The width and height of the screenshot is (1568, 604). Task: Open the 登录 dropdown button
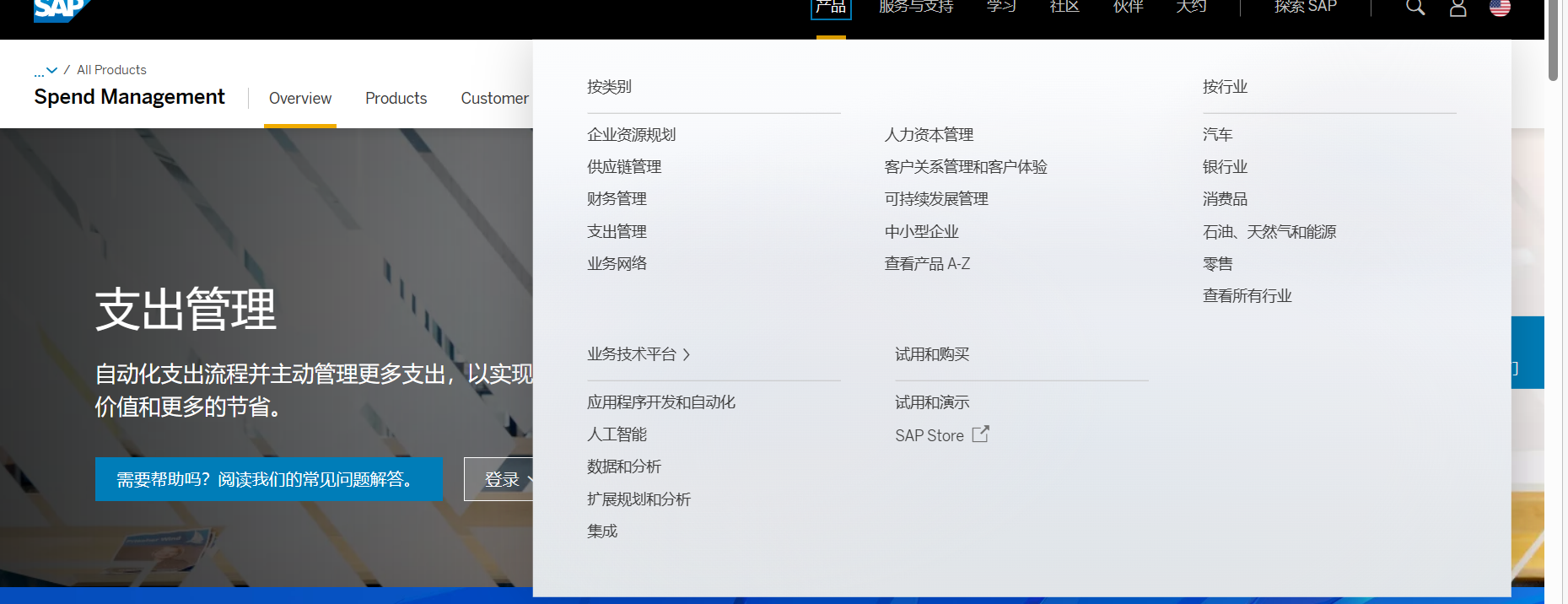[499, 479]
